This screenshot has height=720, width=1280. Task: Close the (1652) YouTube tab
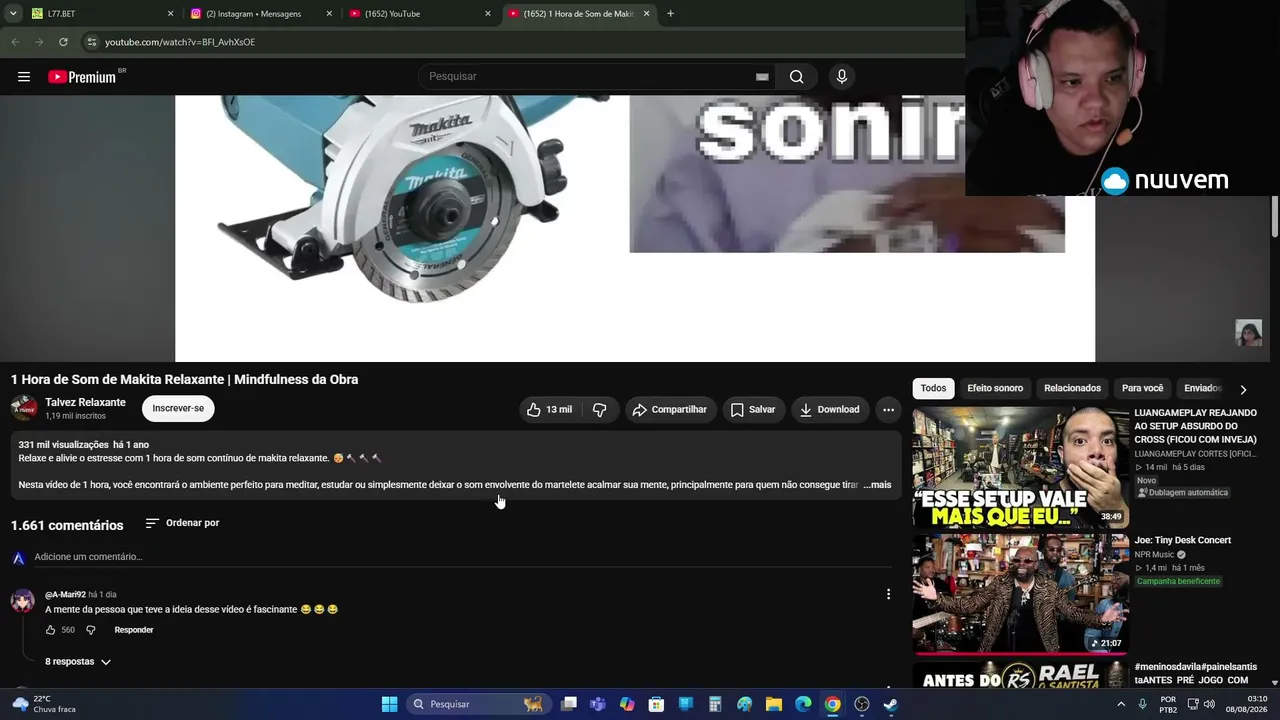point(488,14)
